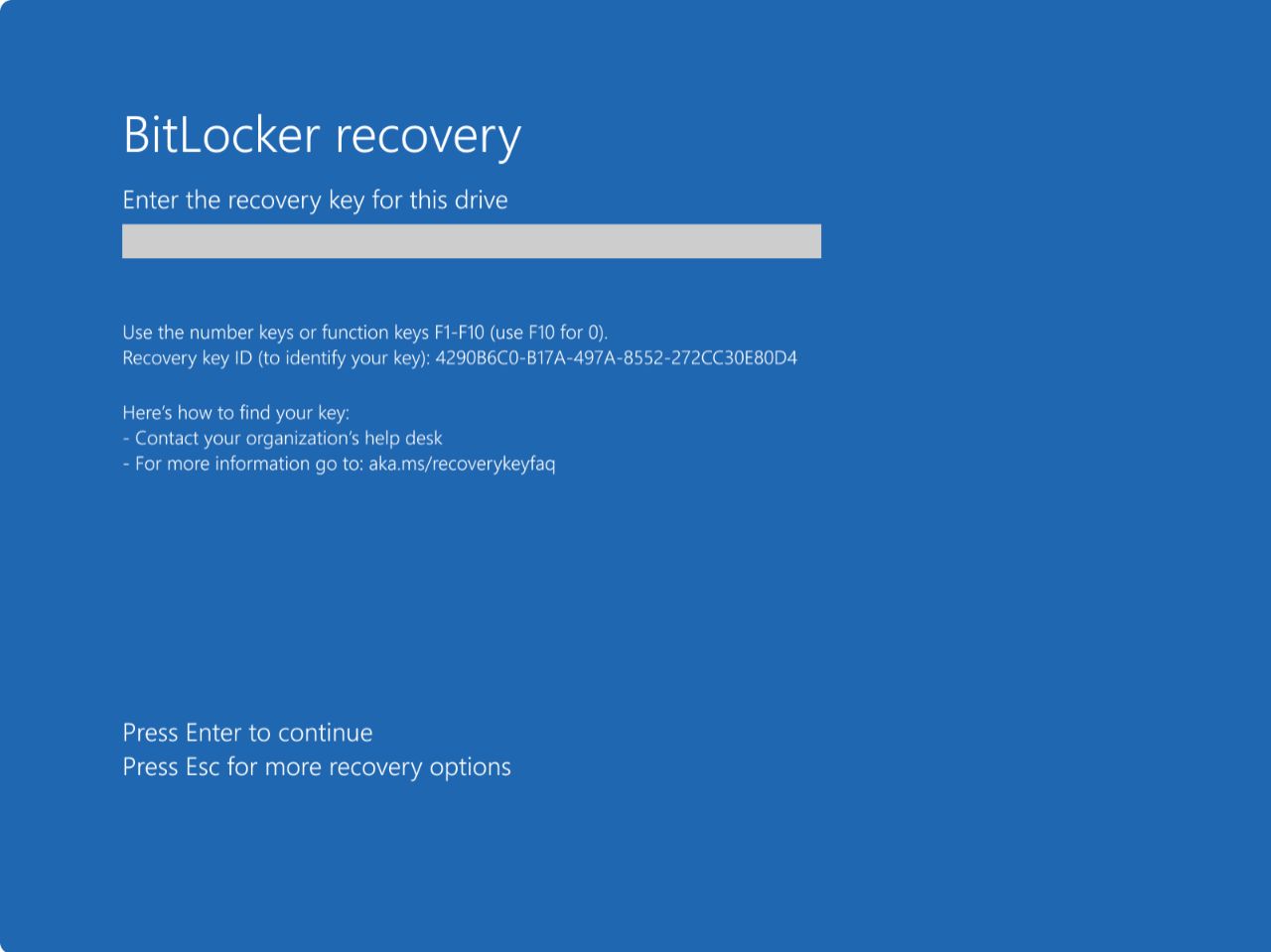Click inside the gray key entry box

471,240
